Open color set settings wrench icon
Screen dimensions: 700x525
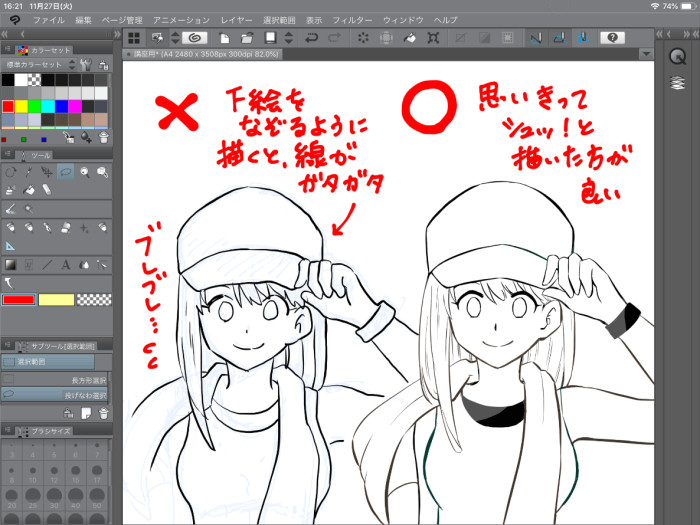pos(86,65)
